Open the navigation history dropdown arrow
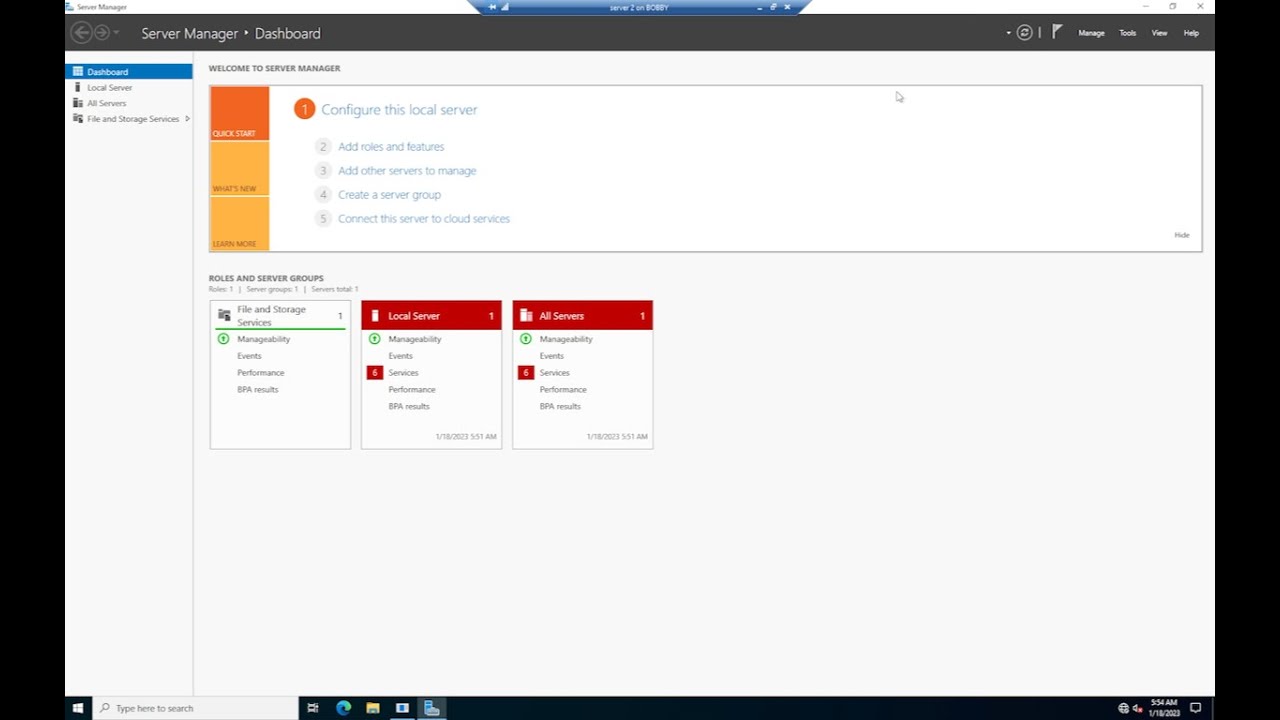This screenshot has height=720, width=1280. [116, 33]
